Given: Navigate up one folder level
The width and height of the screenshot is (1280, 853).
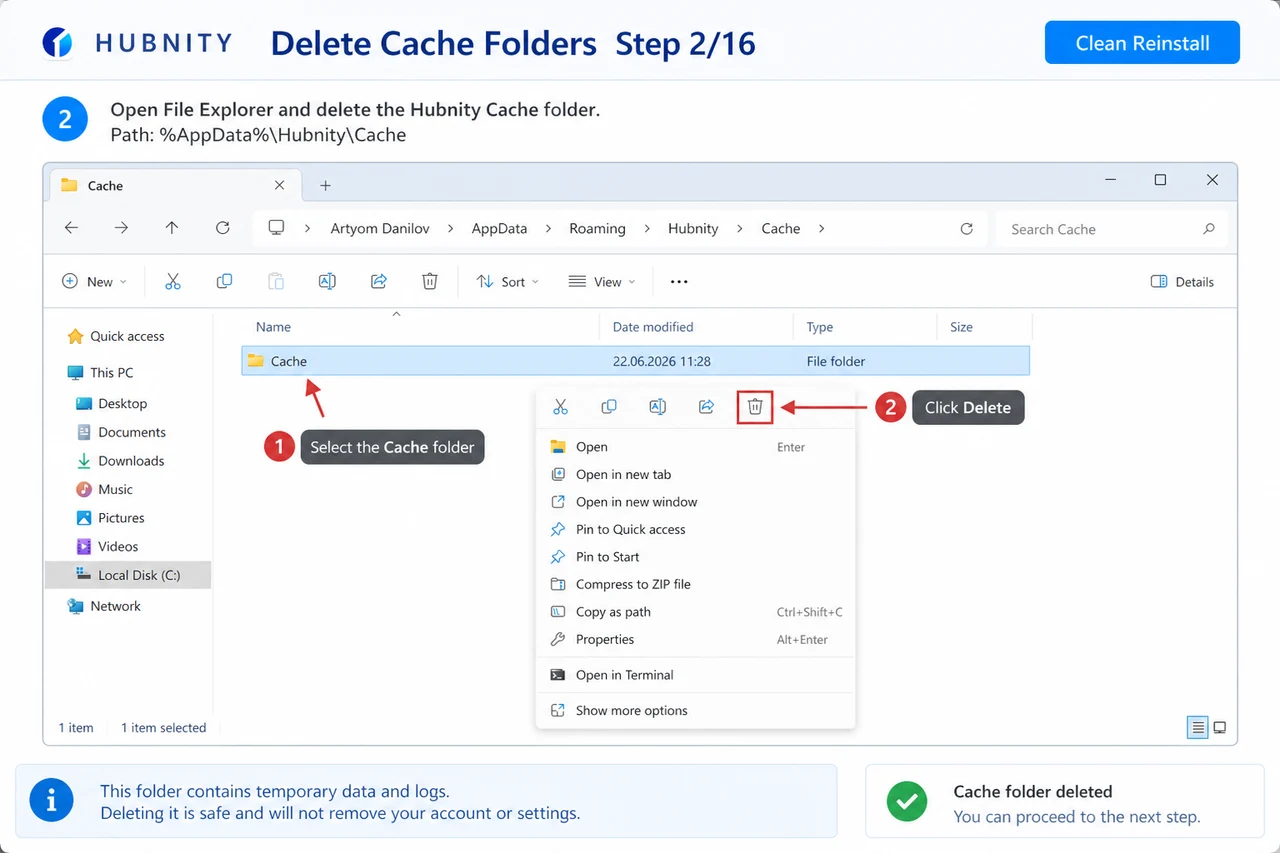Looking at the screenshot, I should 172,228.
